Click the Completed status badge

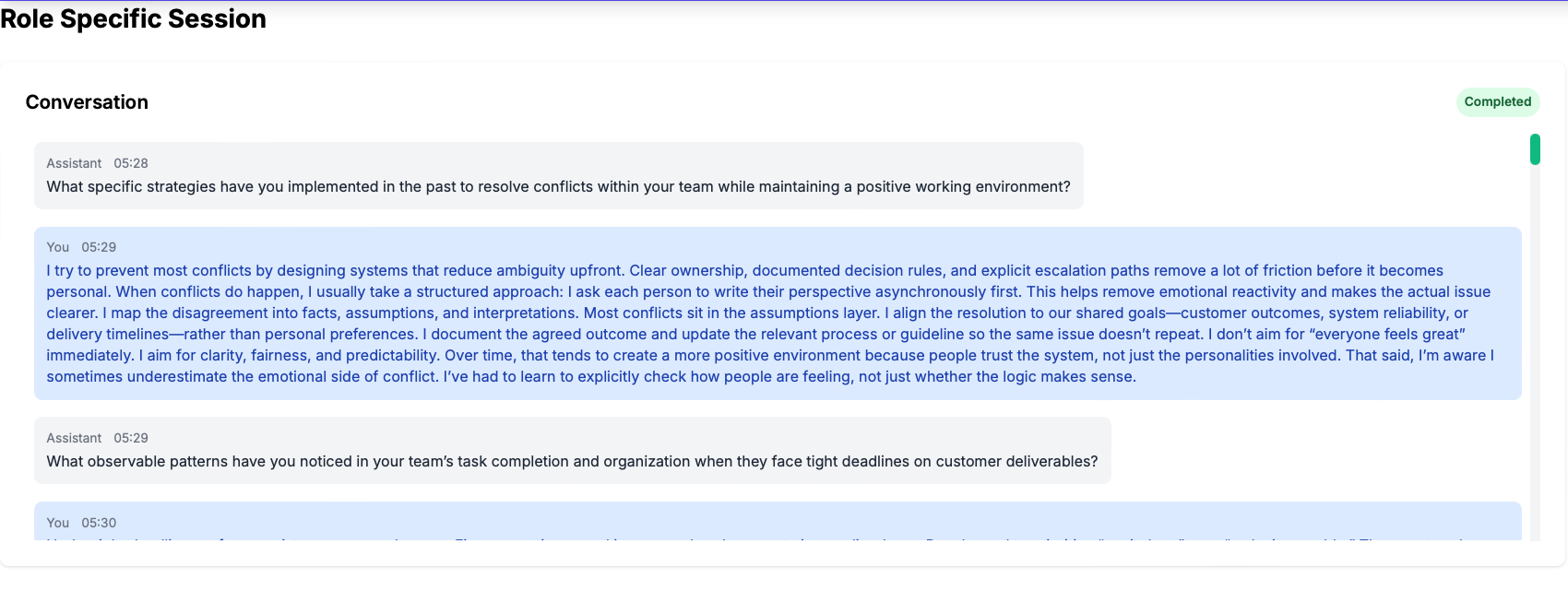[1497, 101]
